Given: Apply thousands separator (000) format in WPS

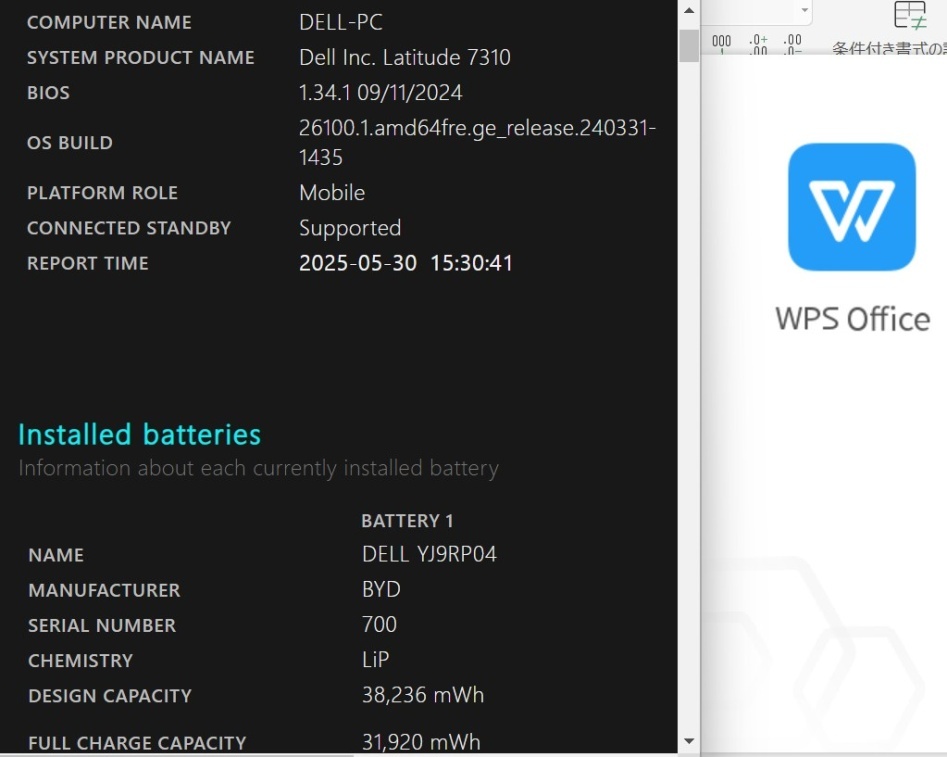Looking at the screenshot, I should pyautogui.click(x=721, y=43).
